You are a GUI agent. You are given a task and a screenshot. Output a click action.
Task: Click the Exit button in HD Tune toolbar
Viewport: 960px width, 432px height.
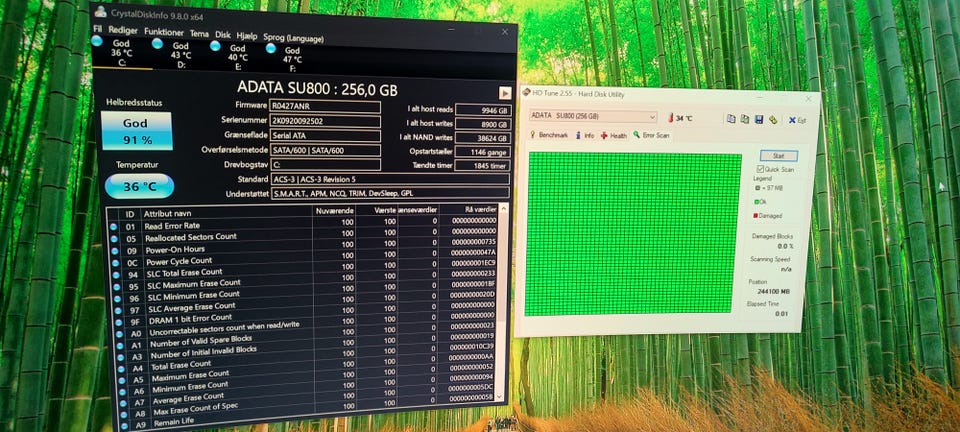click(797, 121)
